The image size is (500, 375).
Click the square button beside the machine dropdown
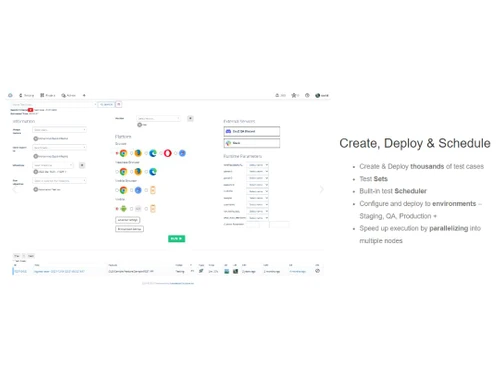[190, 118]
